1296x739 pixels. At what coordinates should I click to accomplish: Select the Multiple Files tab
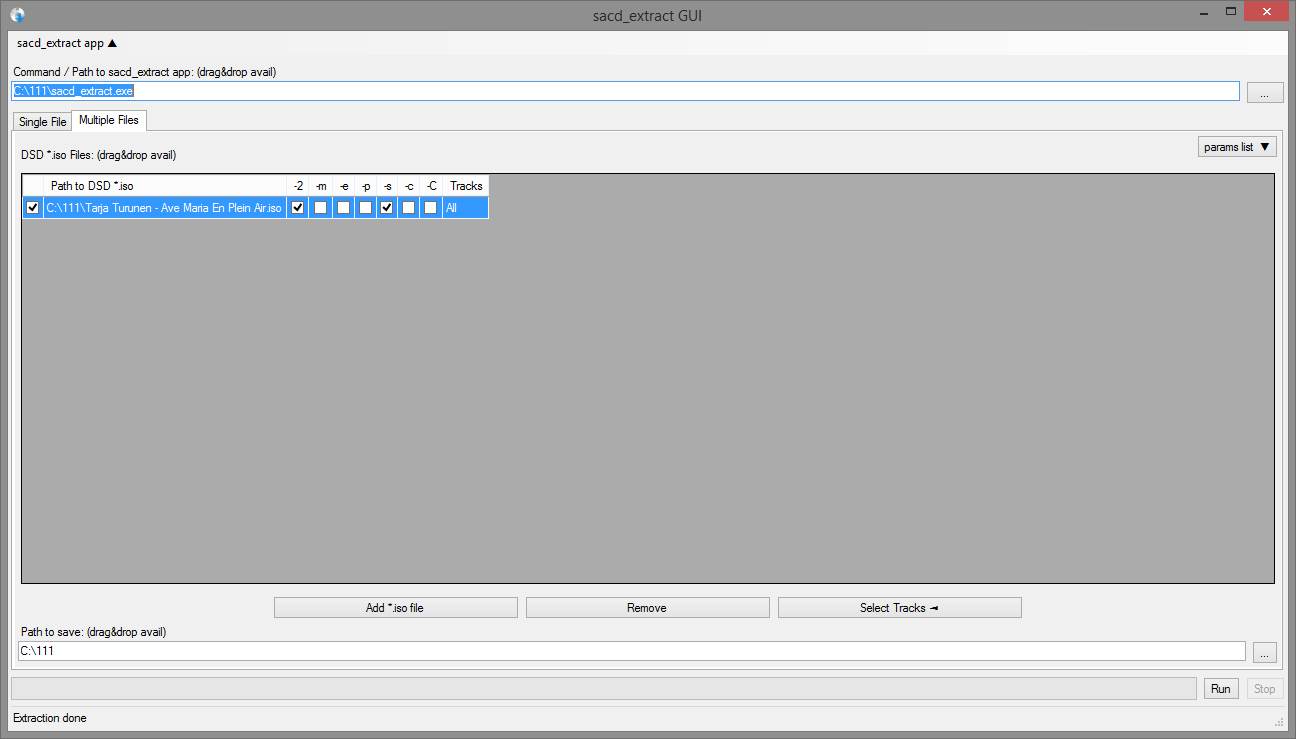pos(109,120)
